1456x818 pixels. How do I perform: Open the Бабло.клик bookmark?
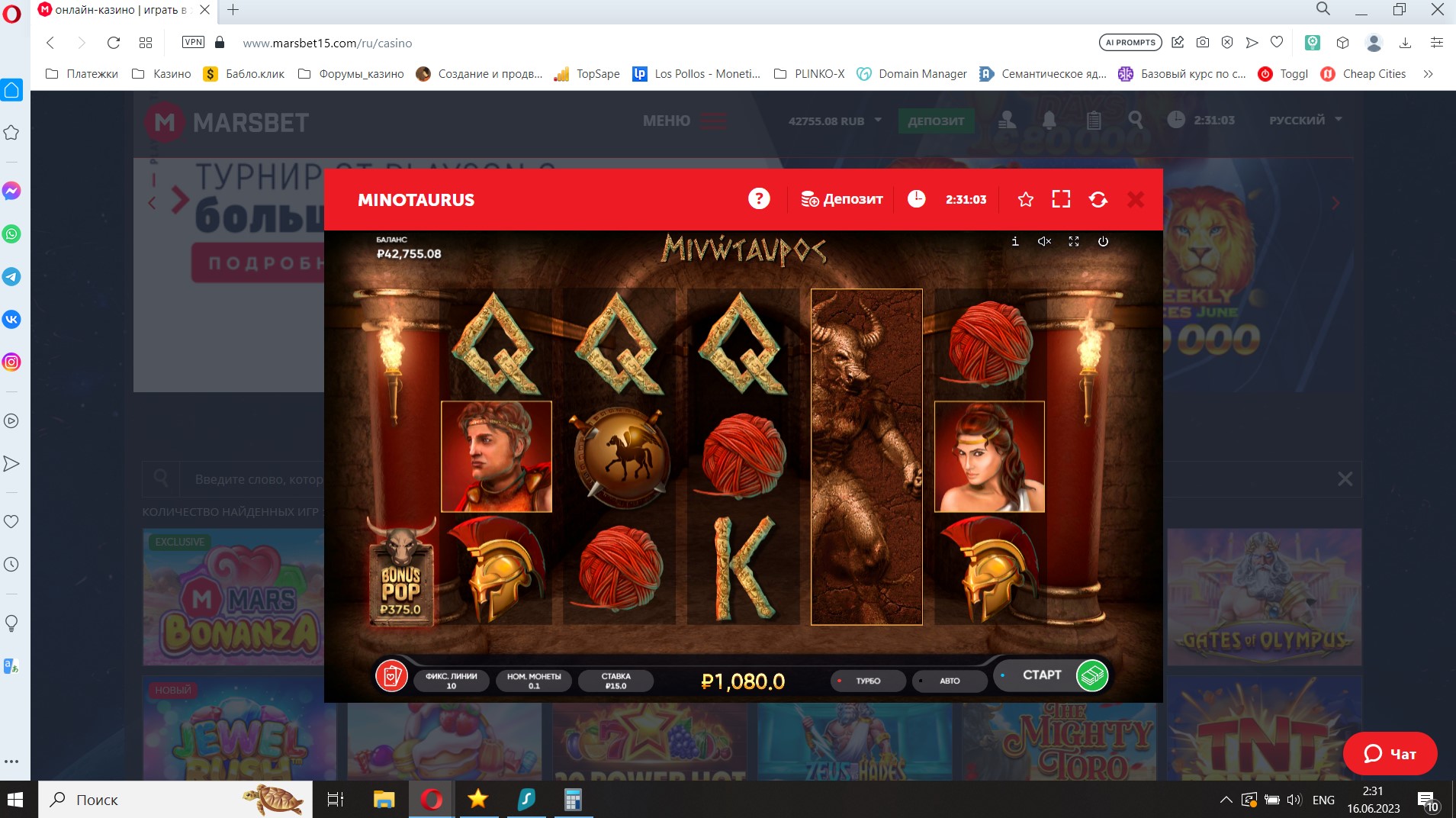244,74
